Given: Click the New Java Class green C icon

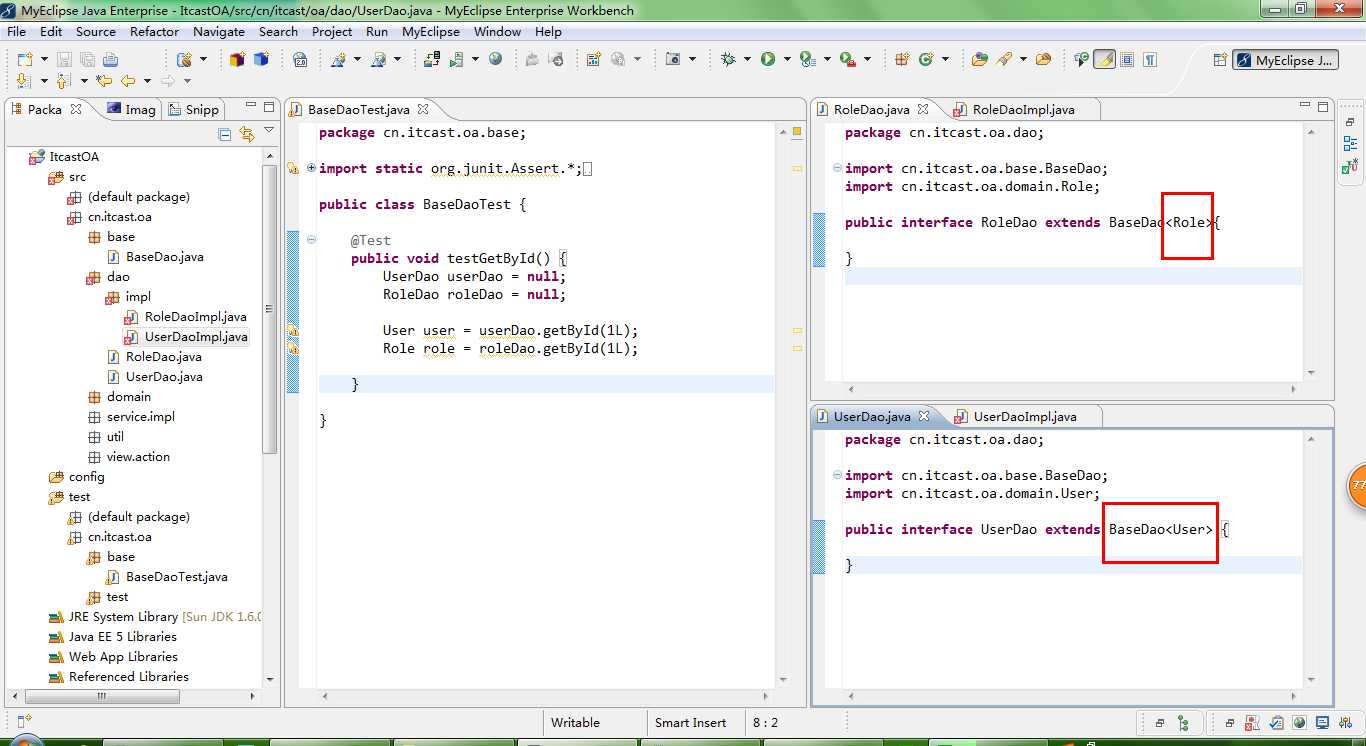Looking at the screenshot, I should click(926, 60).
